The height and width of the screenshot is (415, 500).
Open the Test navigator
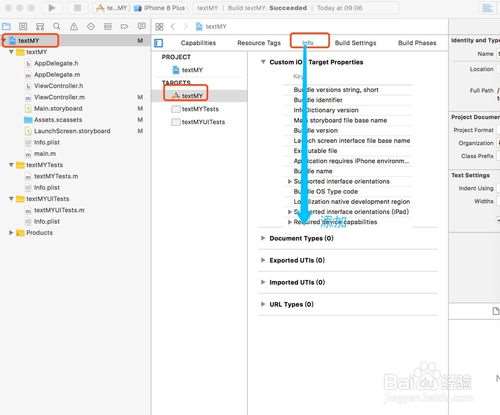tap(91, 26)
